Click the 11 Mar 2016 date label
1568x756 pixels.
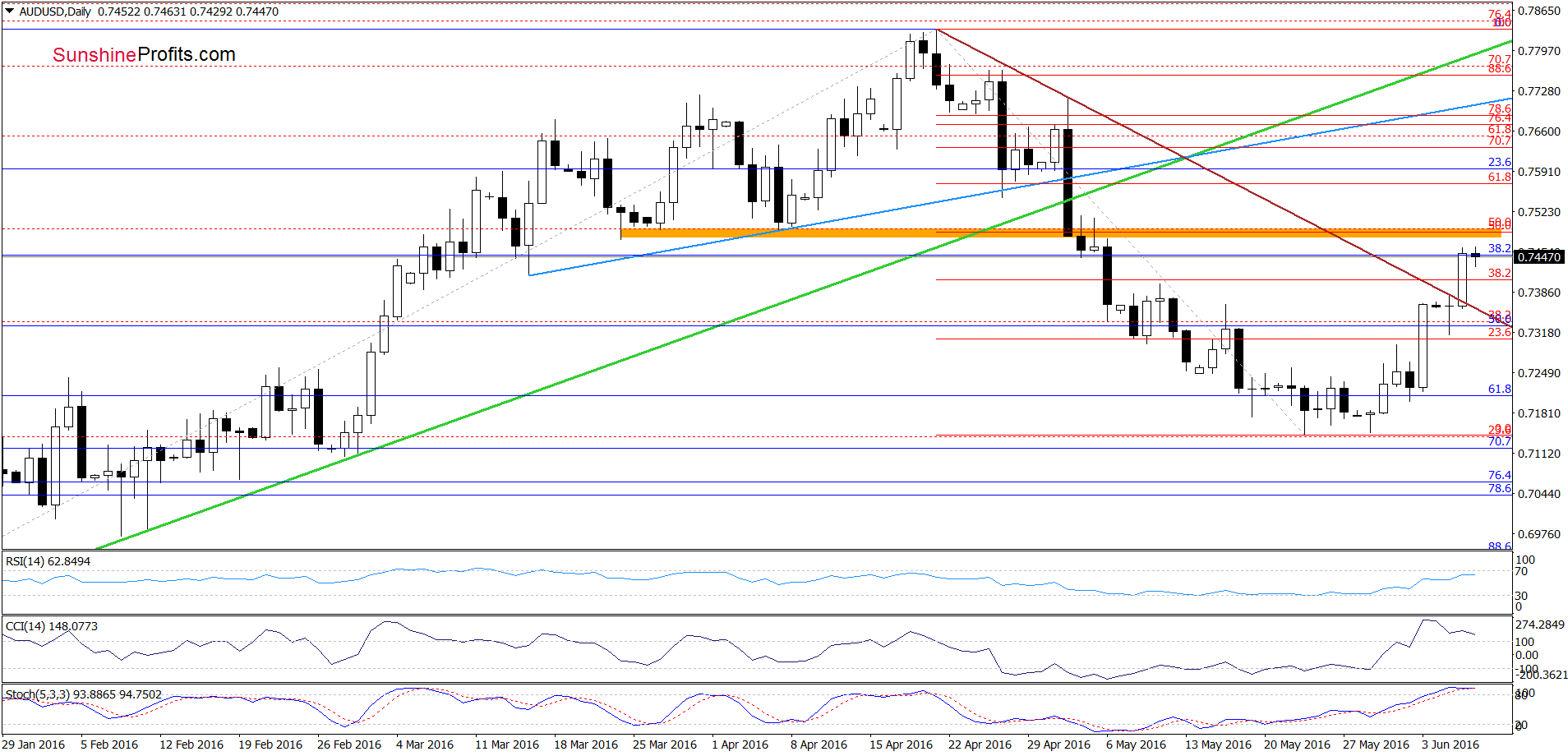click(x=507, y=744)
